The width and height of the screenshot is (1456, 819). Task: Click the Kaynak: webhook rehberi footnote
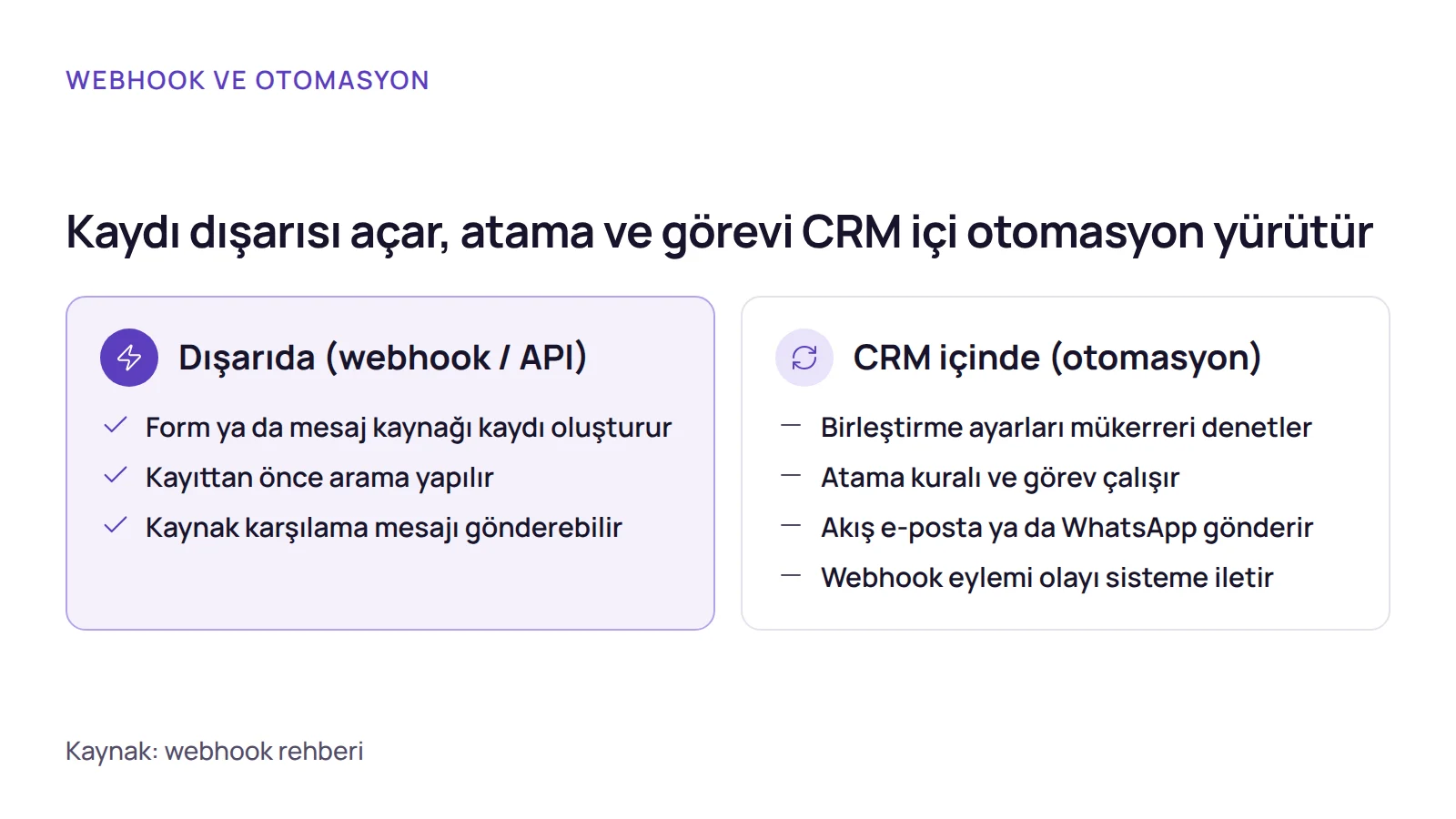pos(215,752)
